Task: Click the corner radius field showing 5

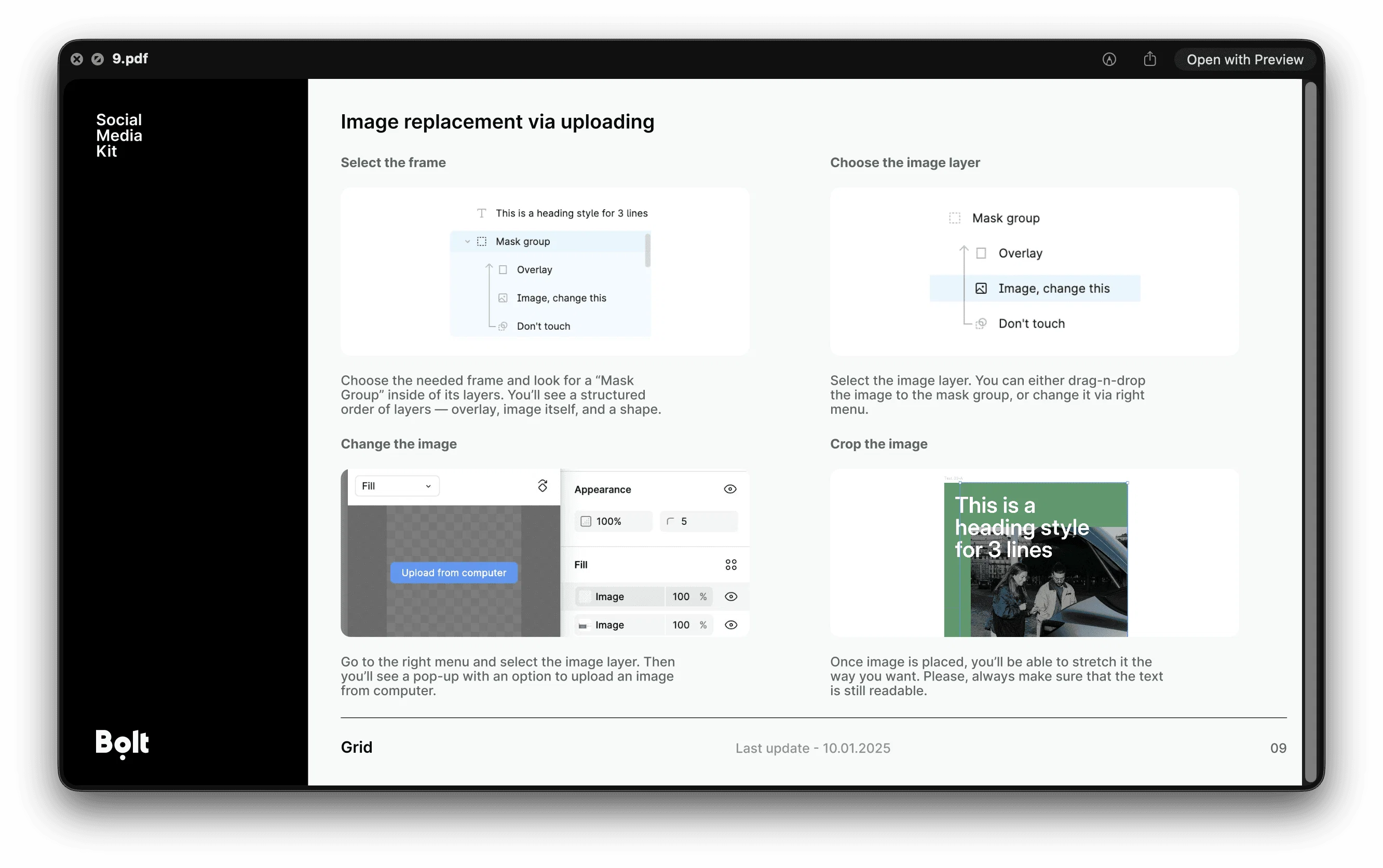Action: coord(698,521)
